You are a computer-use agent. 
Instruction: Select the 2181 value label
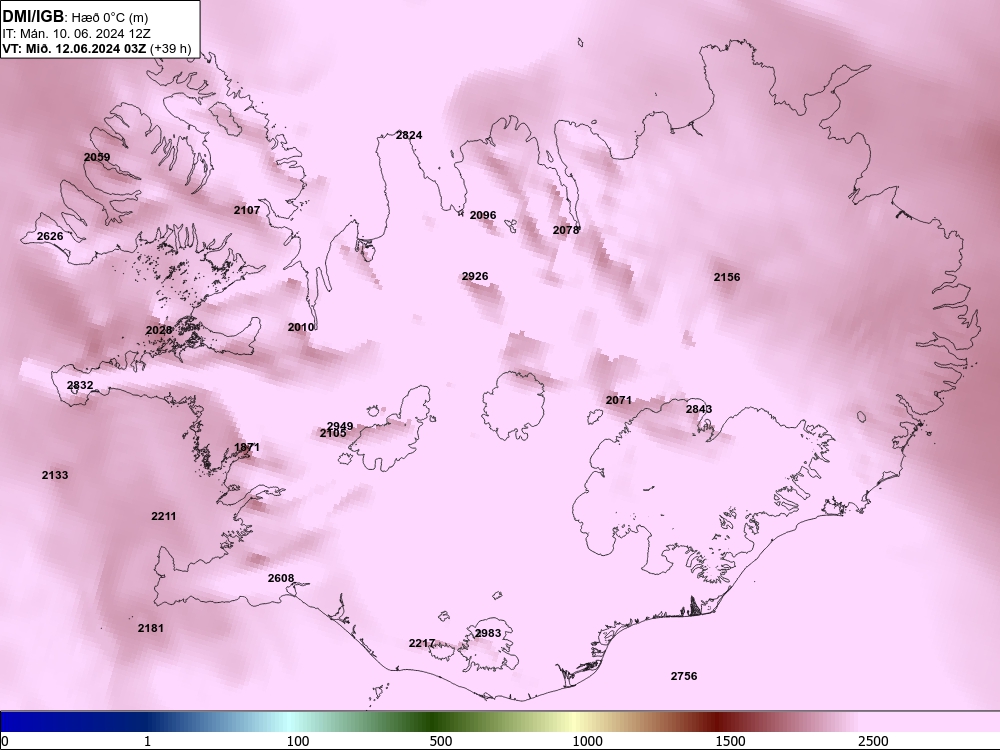151,628
